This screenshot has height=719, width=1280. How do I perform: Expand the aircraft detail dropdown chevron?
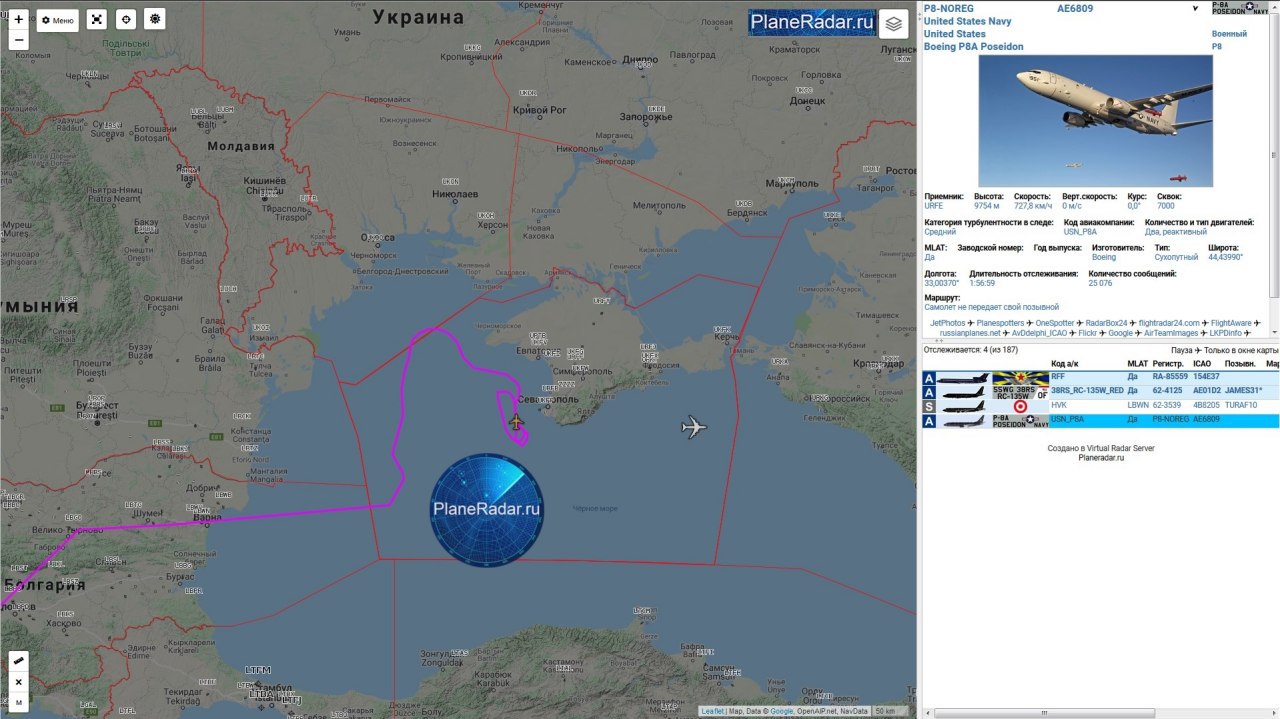[x=1195, y=9]
